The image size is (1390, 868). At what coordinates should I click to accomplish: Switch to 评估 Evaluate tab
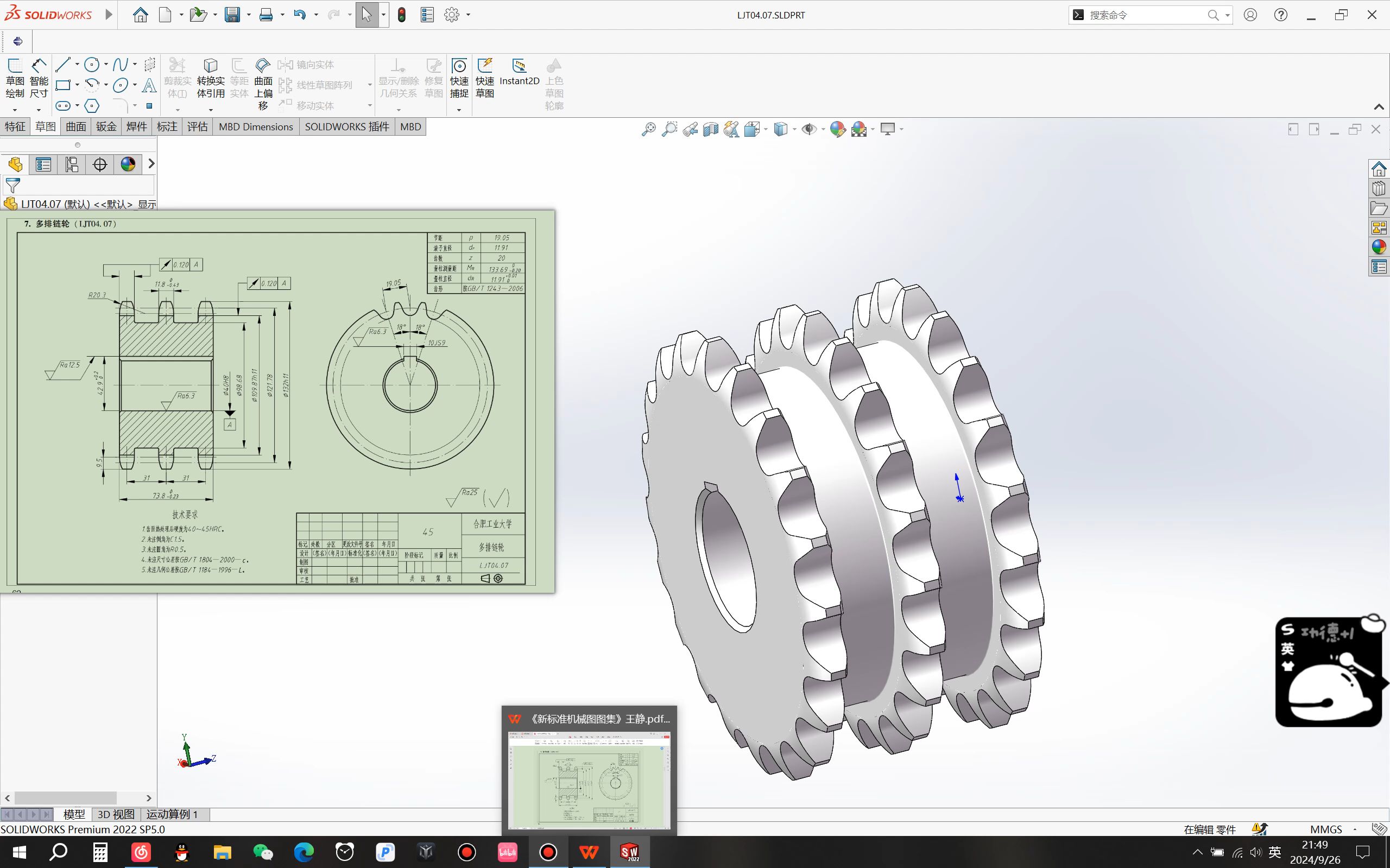(x=198, y=127)
